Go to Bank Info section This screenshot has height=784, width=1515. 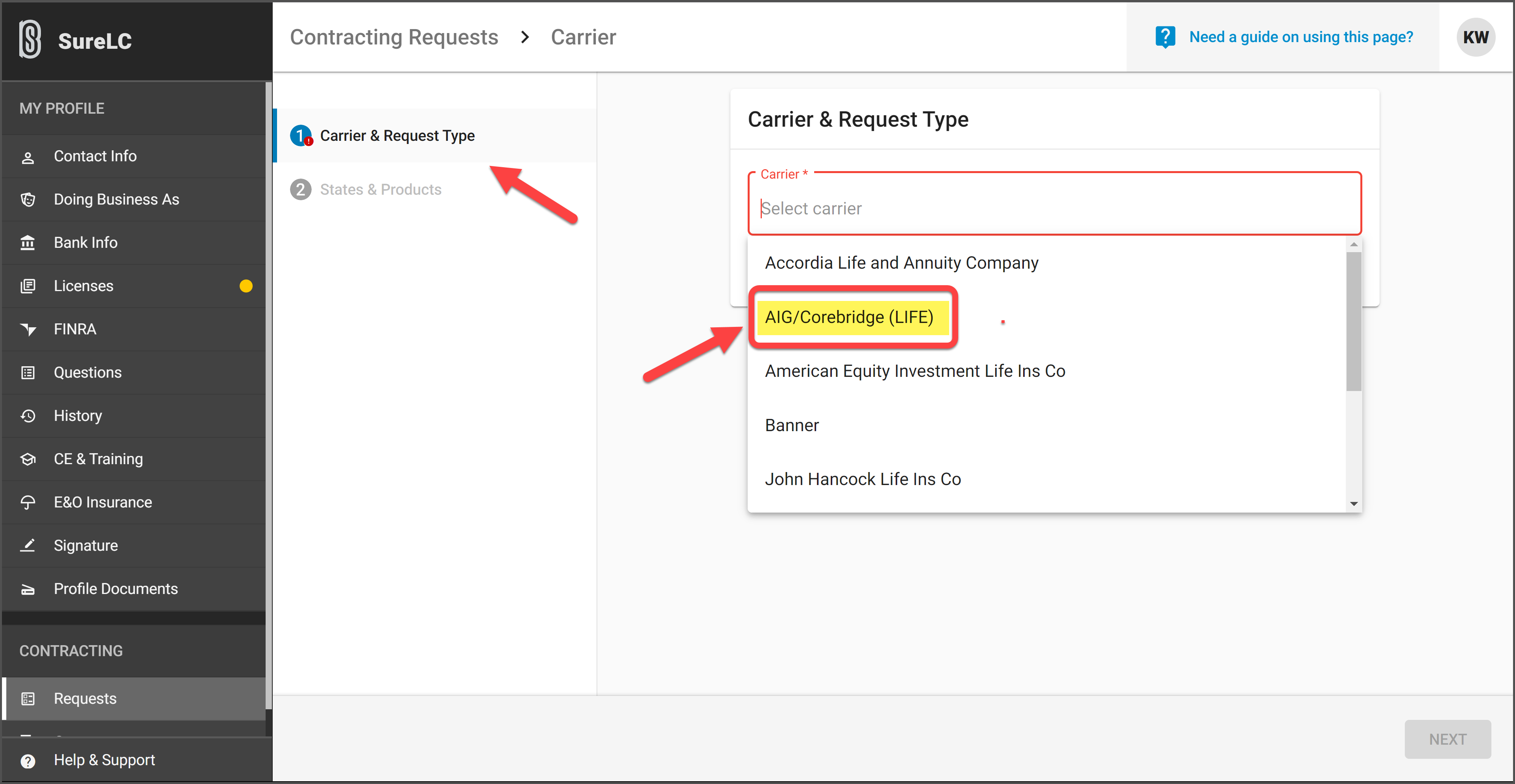click(x=134, y=242)
